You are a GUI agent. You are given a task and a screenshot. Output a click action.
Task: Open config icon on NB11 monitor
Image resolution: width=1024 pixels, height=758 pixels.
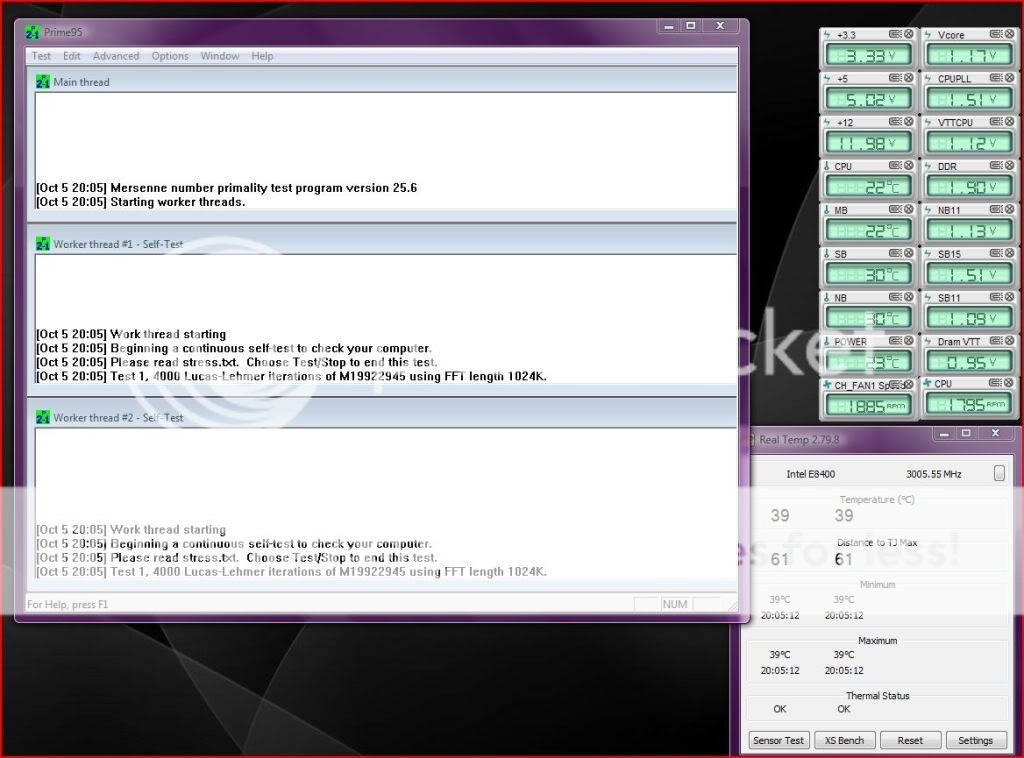[x=996, y=209]
